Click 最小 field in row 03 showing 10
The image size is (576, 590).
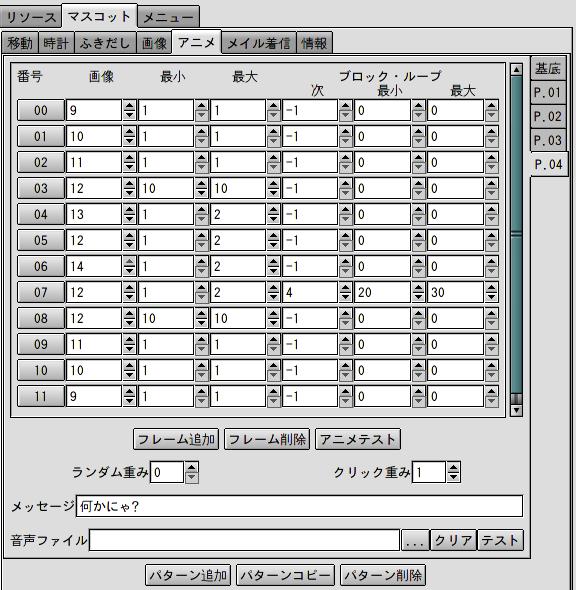click(x=166, y=188)
